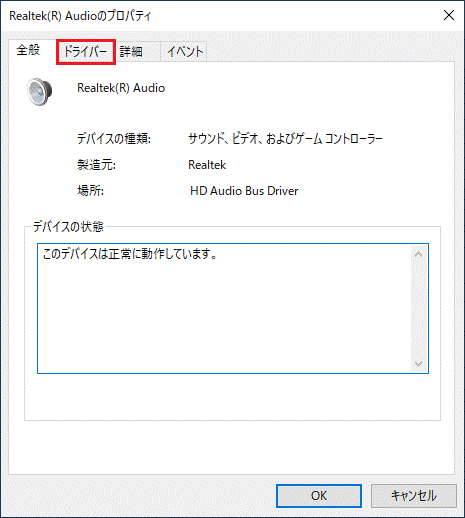Click the status box scroll up arrow
The width and height of the screenshot is (465, 518).
pyautogui.click(x=419, y=255)
